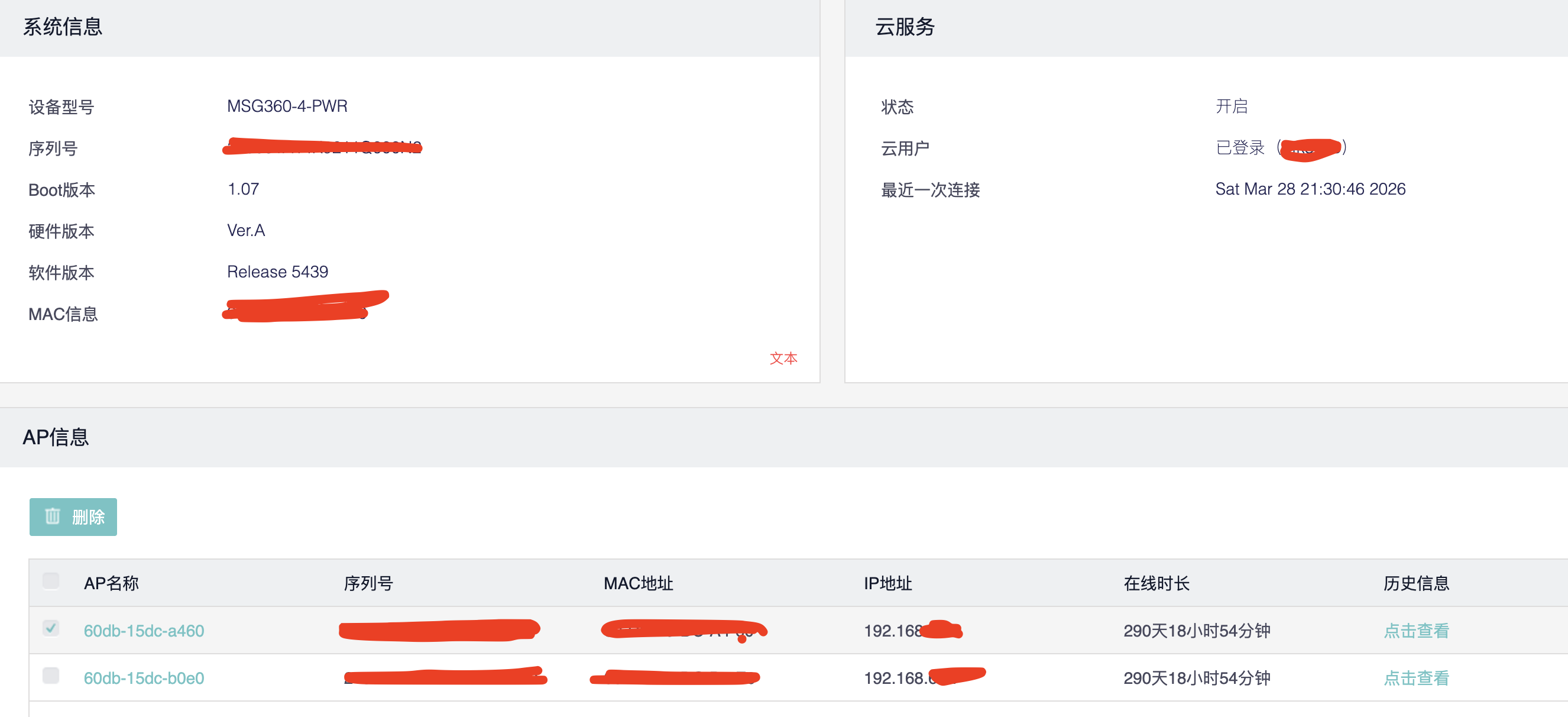This screenshot has width=1568, height=717.
Task: Click the MSG360-4-PWR device model text
Action: (x=287, y=106)
